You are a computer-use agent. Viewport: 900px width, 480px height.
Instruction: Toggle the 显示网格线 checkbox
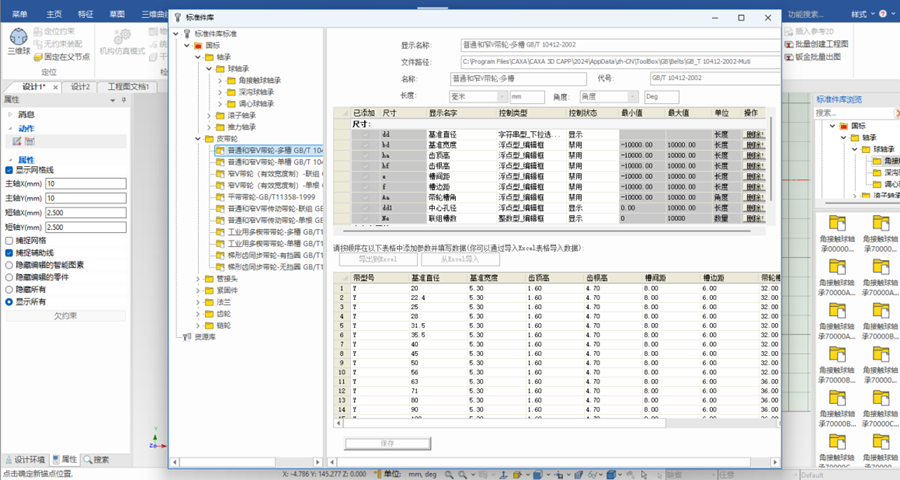tap(9, 170)
